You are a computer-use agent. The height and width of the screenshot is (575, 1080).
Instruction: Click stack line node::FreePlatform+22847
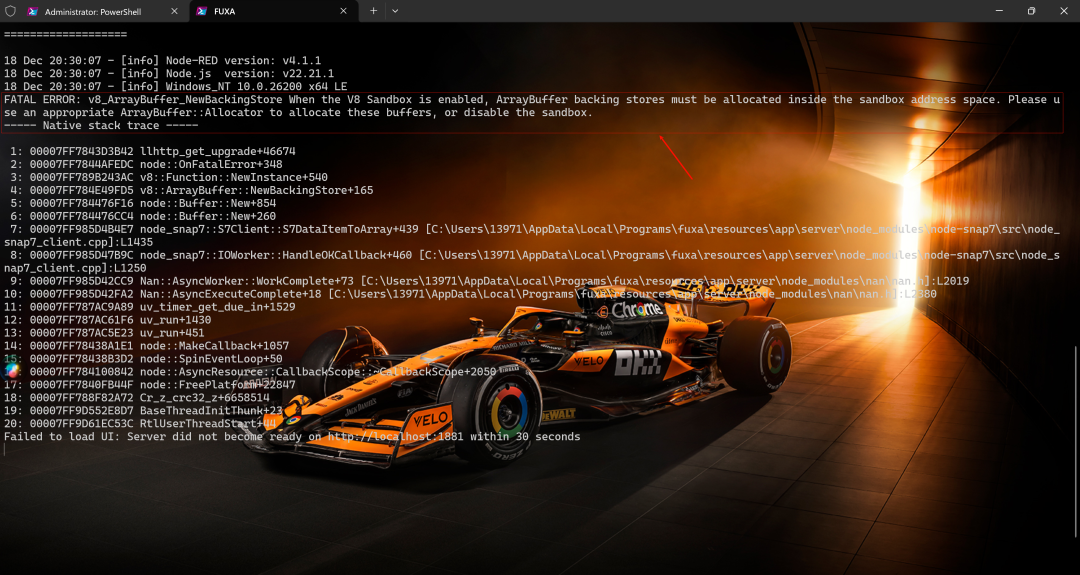(149, 385)
